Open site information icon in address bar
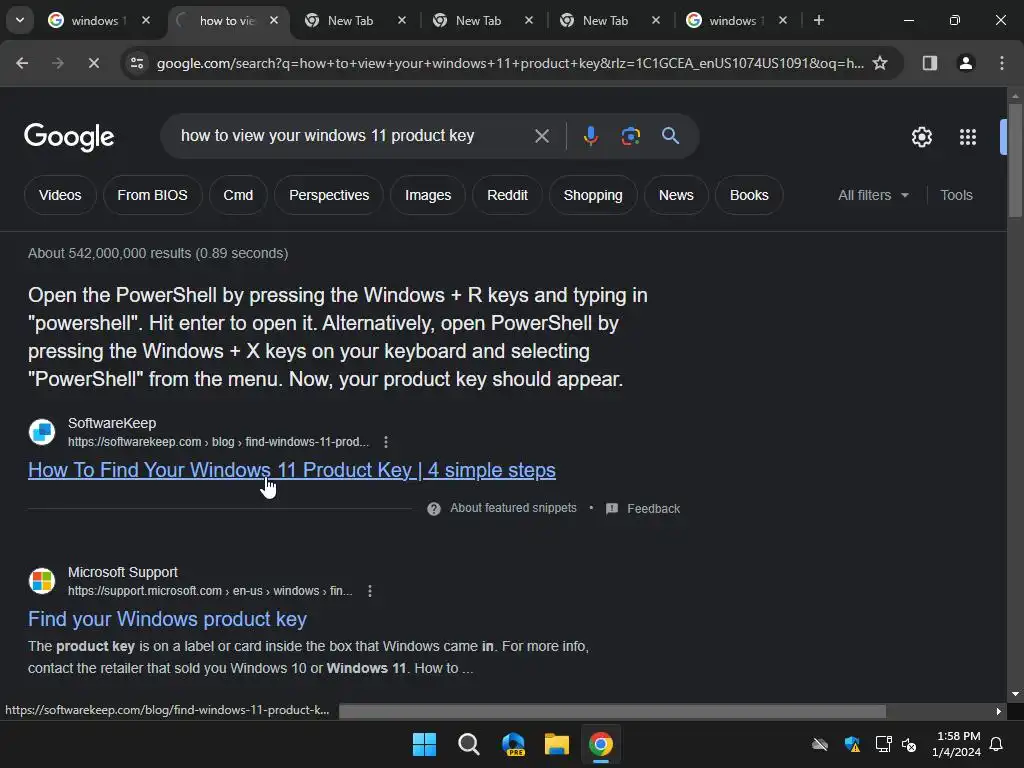1024x768 pixels. pyautogui.click(x=137, y=63)
